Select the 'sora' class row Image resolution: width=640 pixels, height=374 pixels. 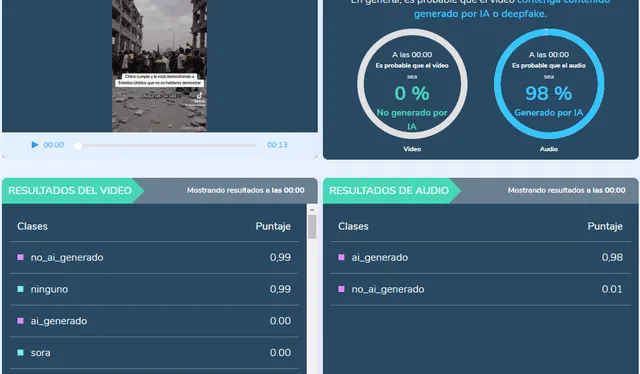154,353
